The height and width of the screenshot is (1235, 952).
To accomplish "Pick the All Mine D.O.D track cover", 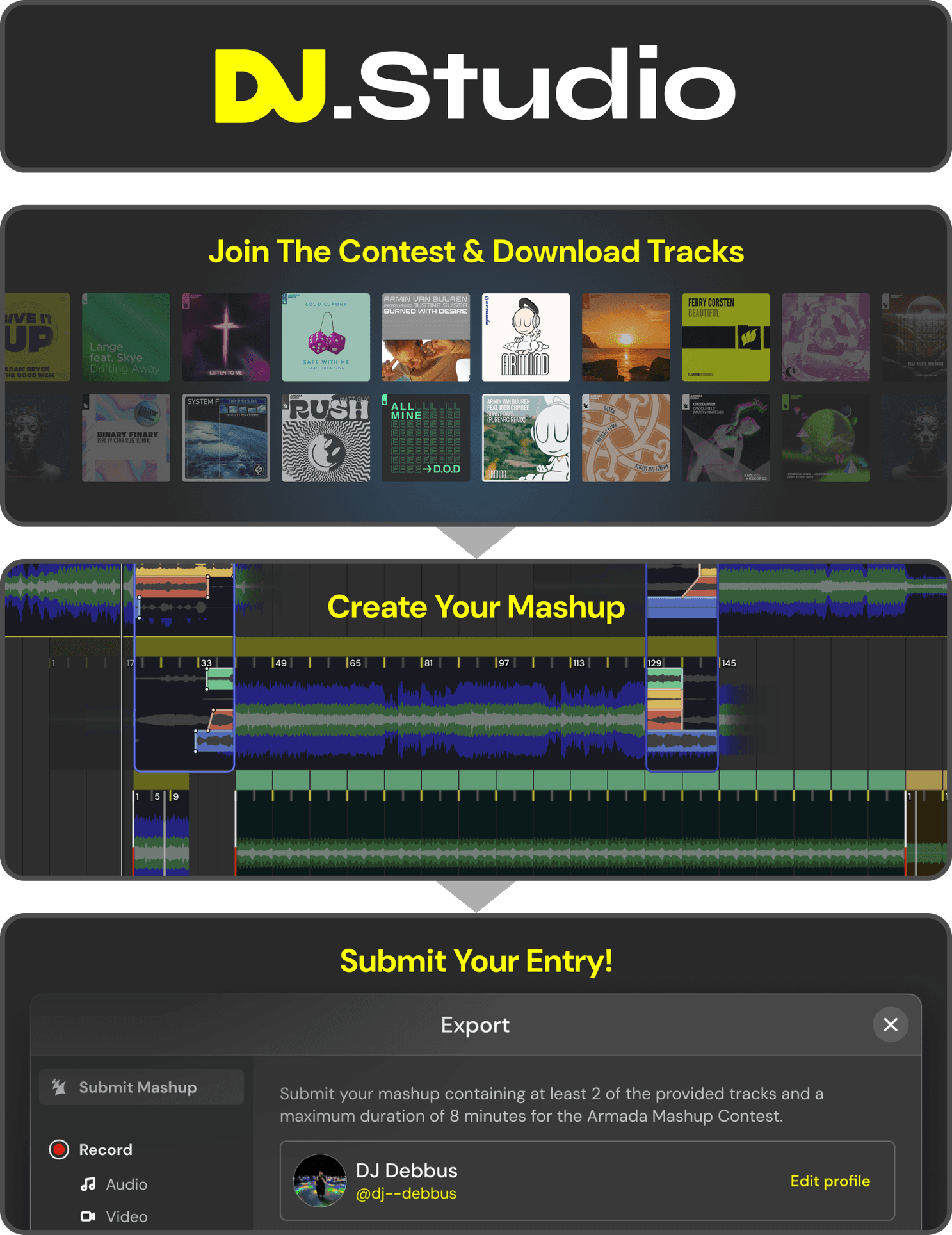I will [426, 437].
